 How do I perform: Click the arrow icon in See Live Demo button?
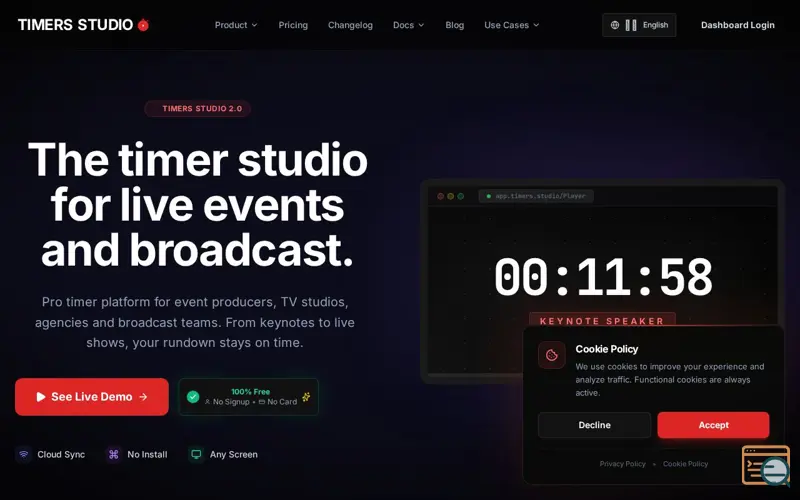(x=143, y=396)
